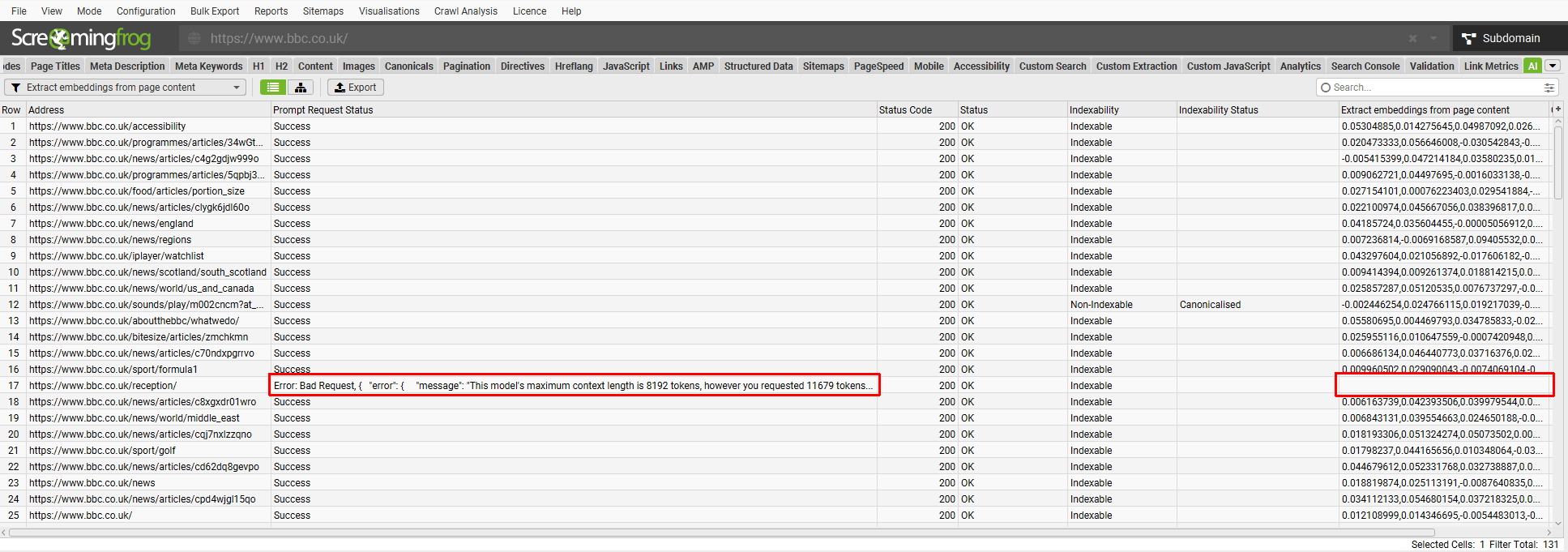Switch to the PageSpeed tab
Image resolution: width=1568 pixels, height=552 pixels.
click(878, 66)
